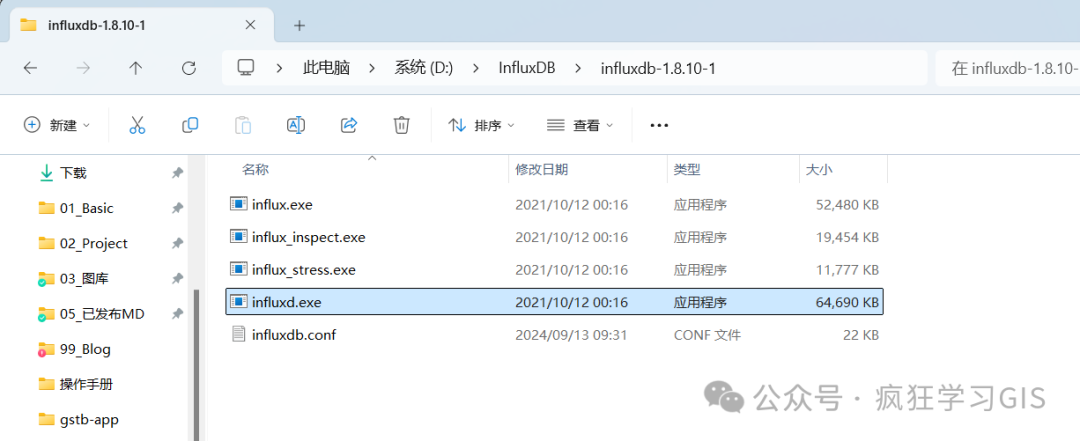Open the 排序 (Sort) dropdown

point(481,125)
